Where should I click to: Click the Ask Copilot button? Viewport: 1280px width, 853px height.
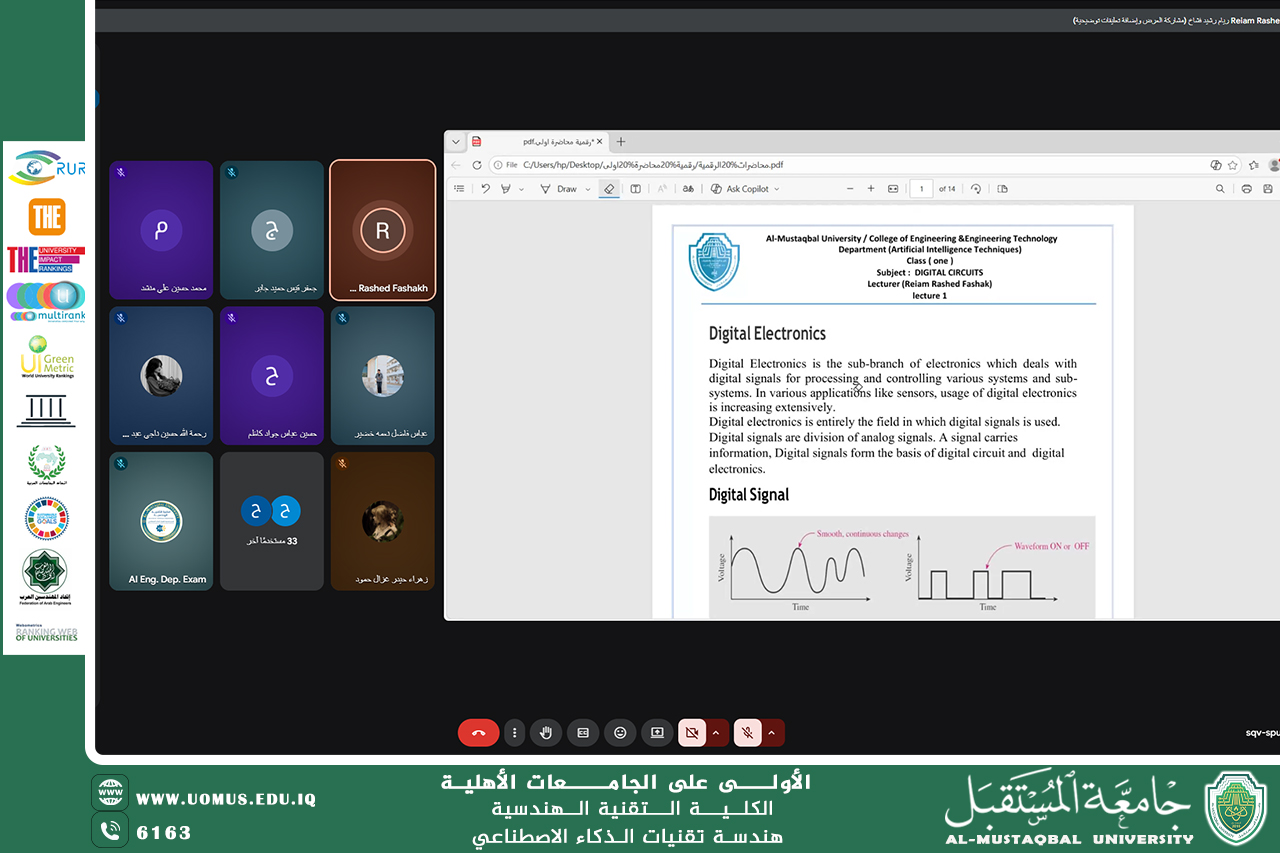click(745, 188)
